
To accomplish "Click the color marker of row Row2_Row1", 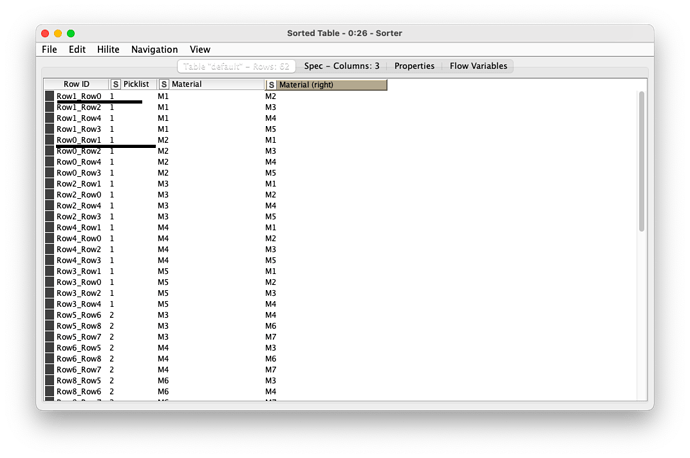I will click(x=49, y=183).
